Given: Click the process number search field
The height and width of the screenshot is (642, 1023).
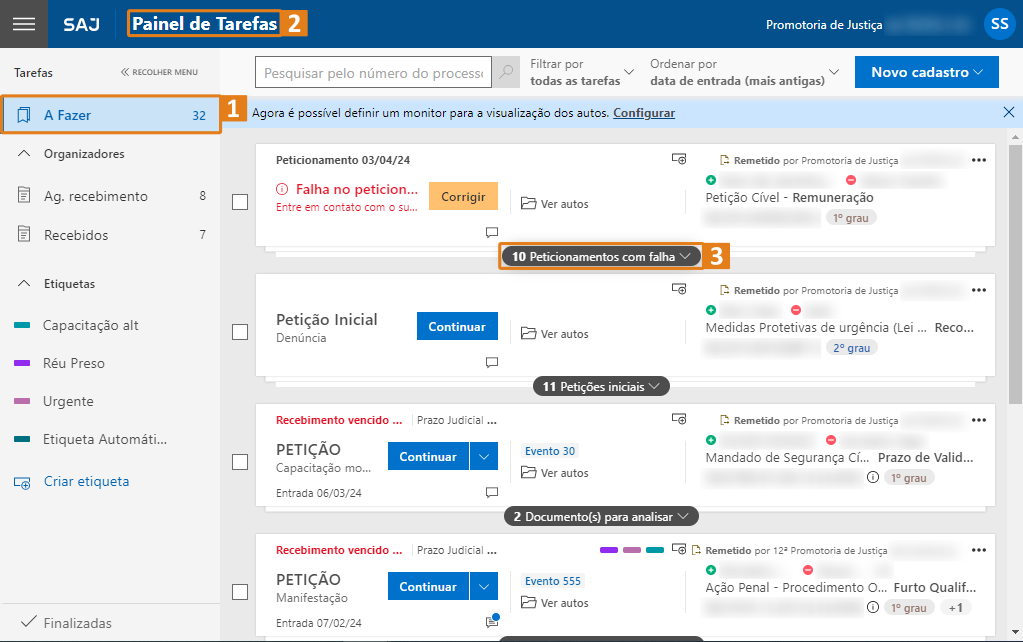Looking at the screenshot, I should 372,72.
